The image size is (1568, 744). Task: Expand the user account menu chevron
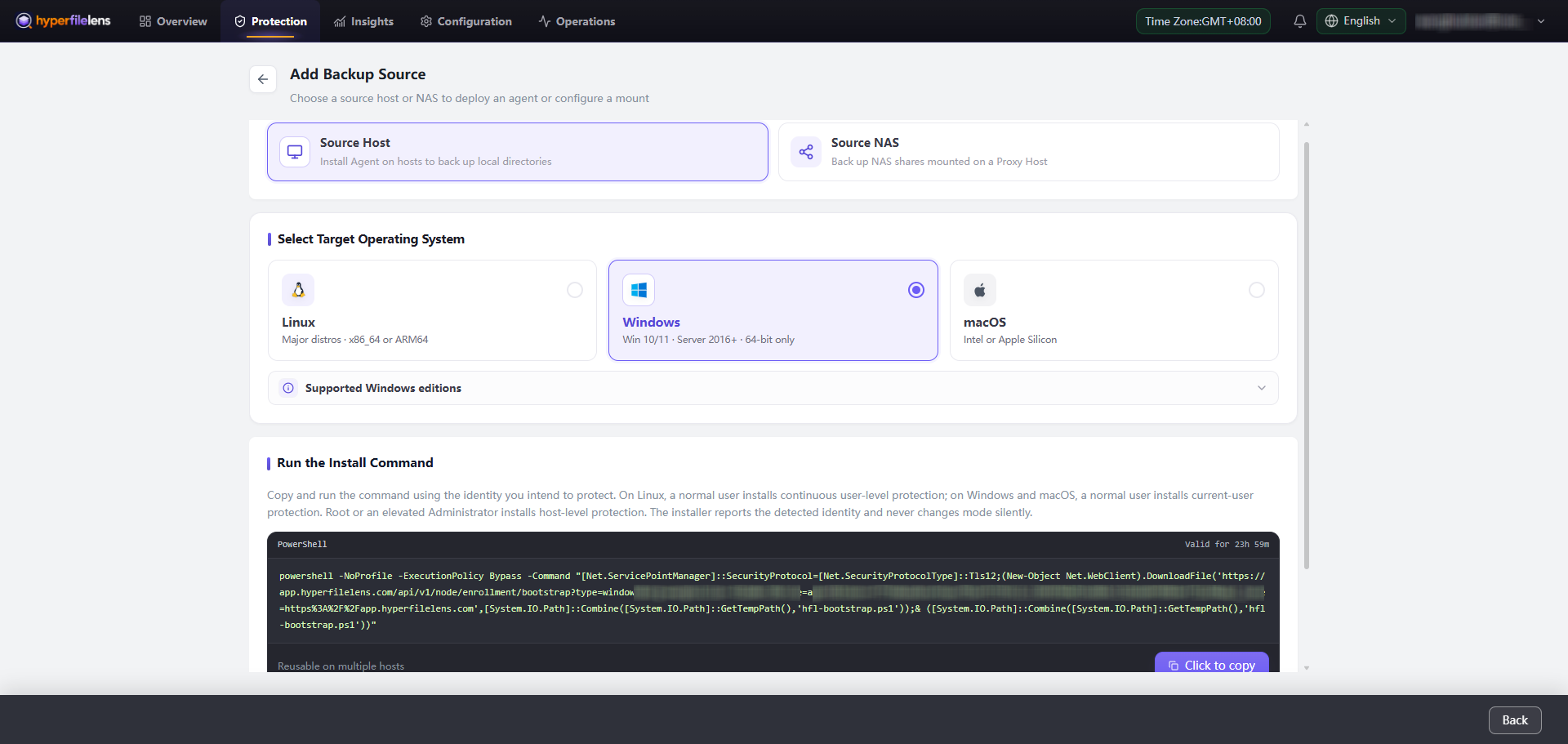point(1541,21)
